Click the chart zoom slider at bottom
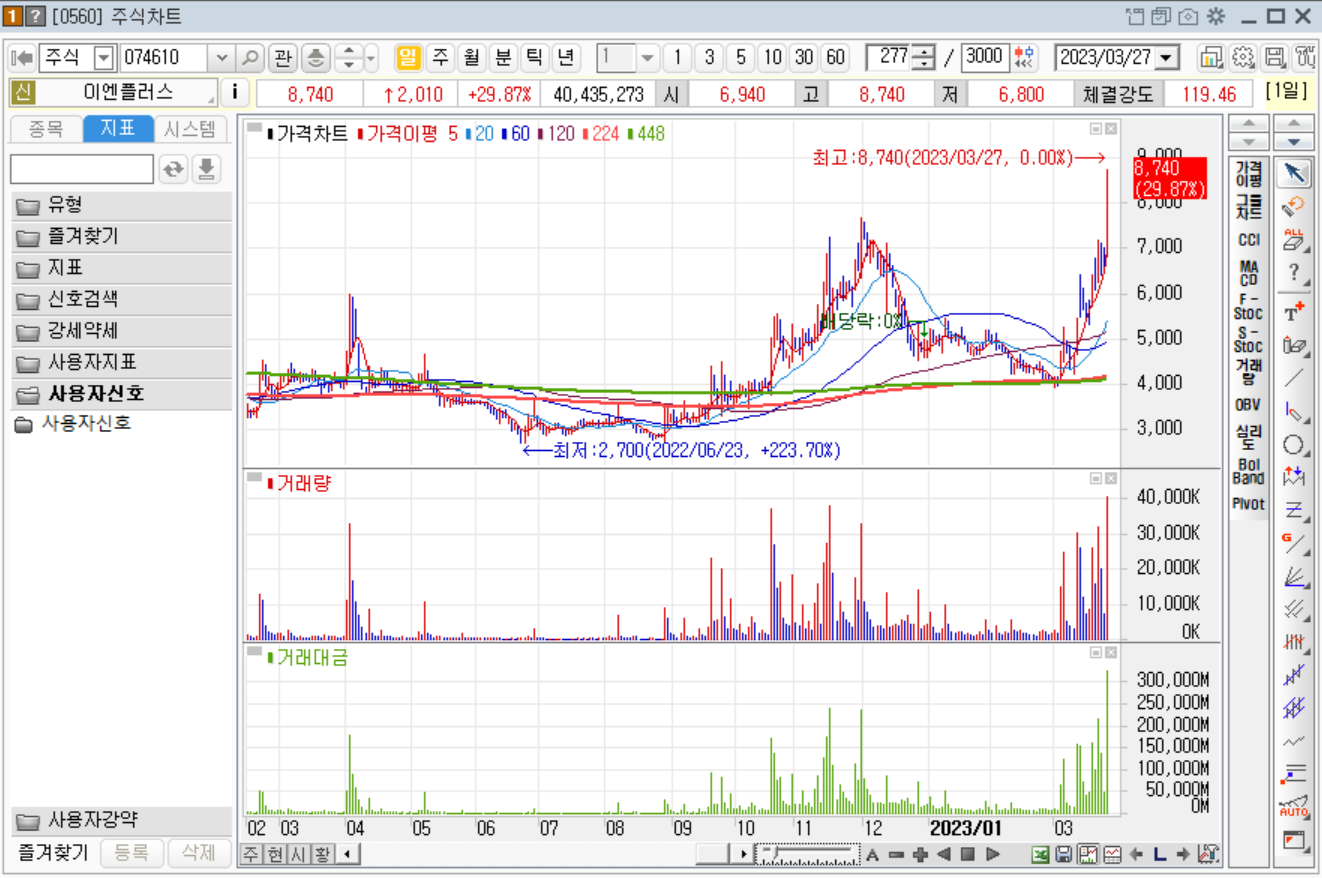1322x878 pixels. tap(808, 854)
